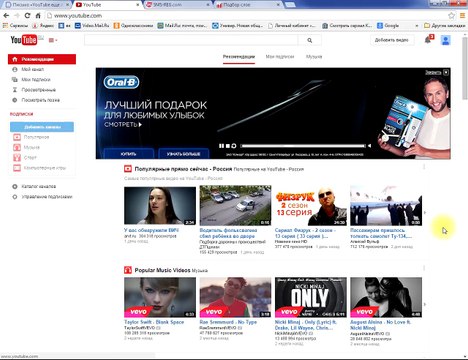
Task: Bookmark this page with the star
Action: click(451, 15)
